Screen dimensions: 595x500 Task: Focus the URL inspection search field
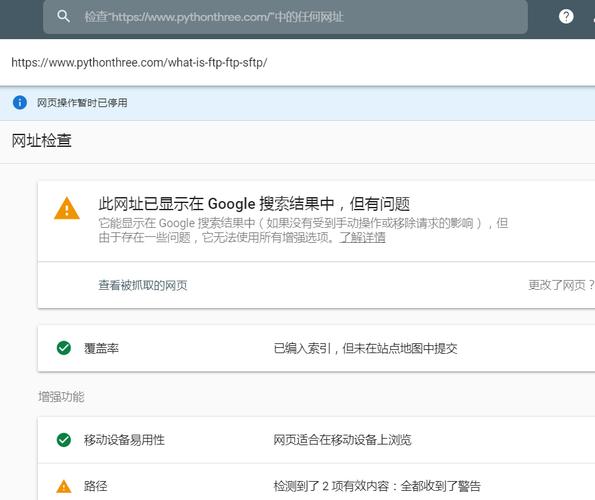[x=285, y=17]
